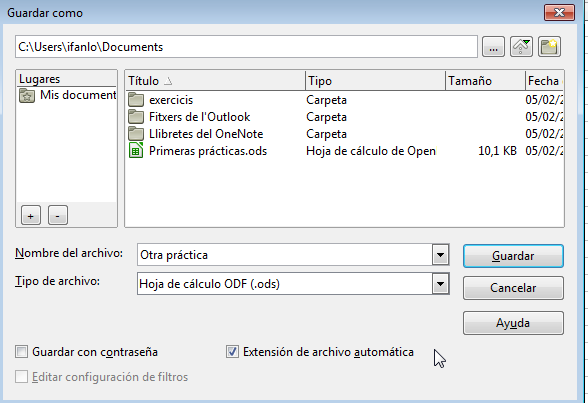Click the Hoja de cálculo ODF (.ods) type field

285,284
